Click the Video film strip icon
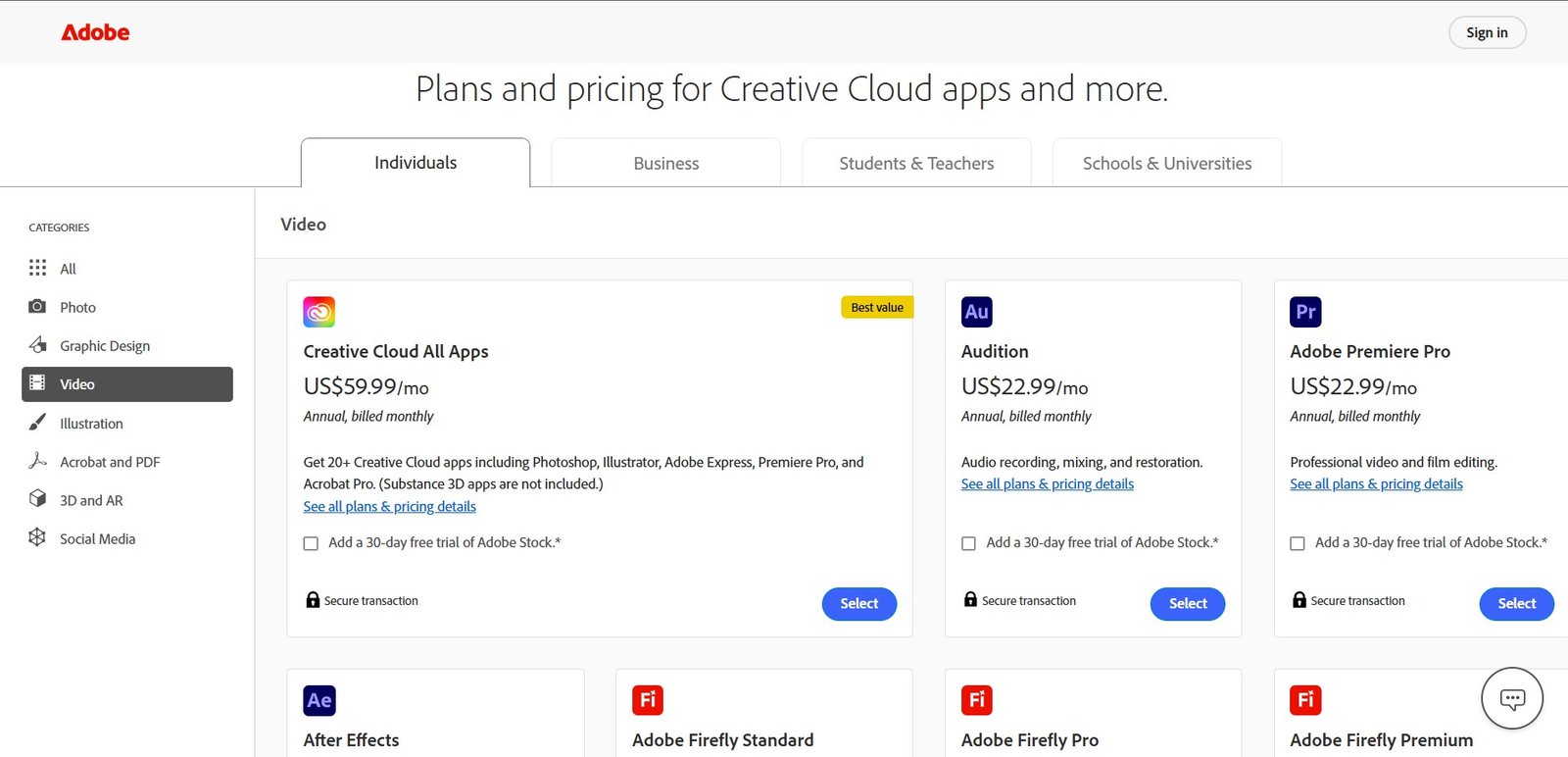The height and width of the screenshot is (757, 1568). click(x=37, y=383)
